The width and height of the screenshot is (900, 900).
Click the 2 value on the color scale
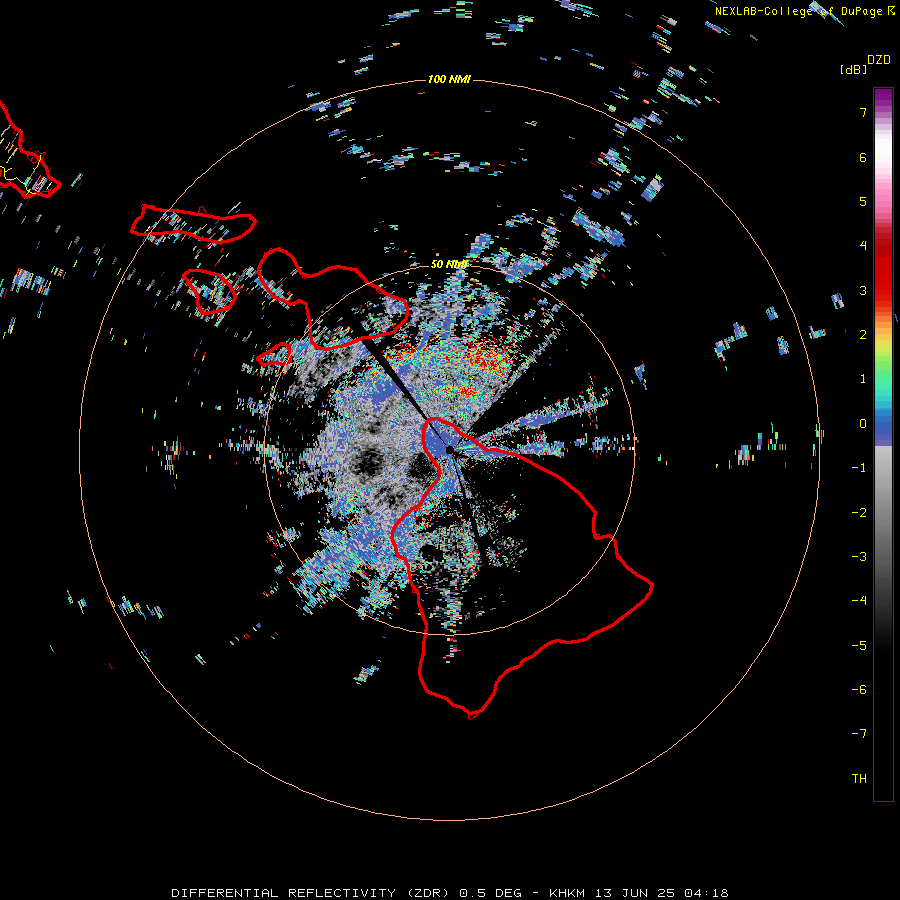[x=863, y=335]
